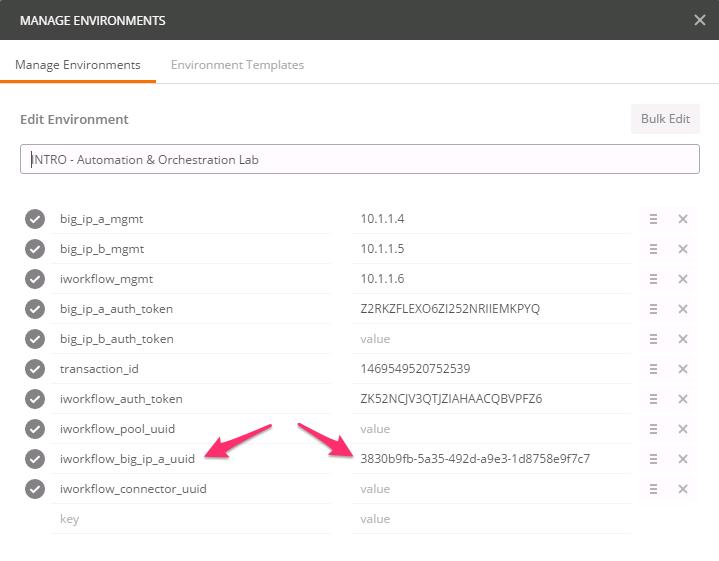Click the empty value field for big_ip_b_auth_token
This screenshot has width=719, height=561.
[491, 339]
